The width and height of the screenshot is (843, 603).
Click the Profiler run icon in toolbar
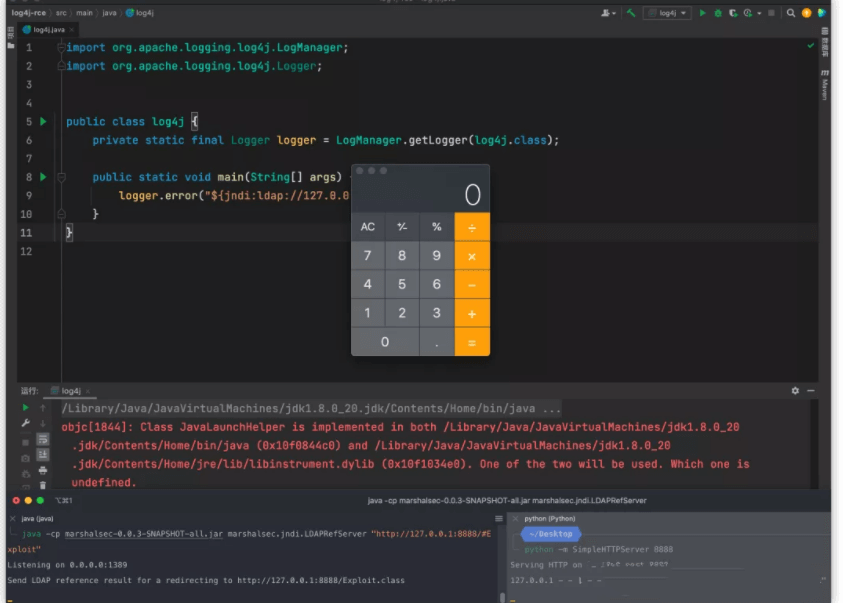click(748, 13)
